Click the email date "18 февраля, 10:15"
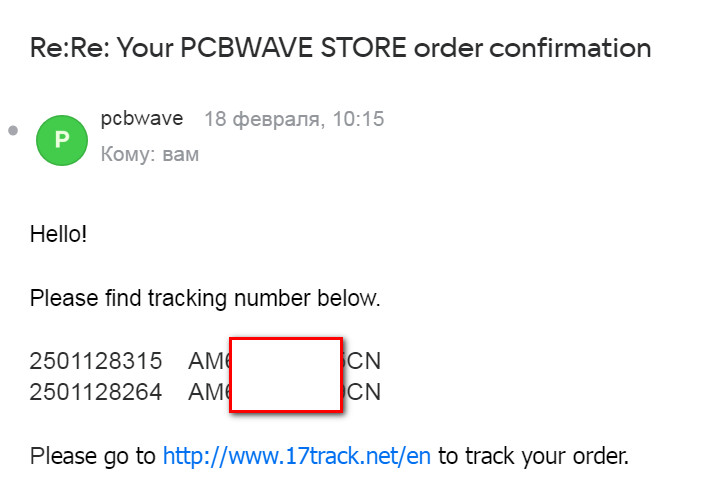 (294, 120)
